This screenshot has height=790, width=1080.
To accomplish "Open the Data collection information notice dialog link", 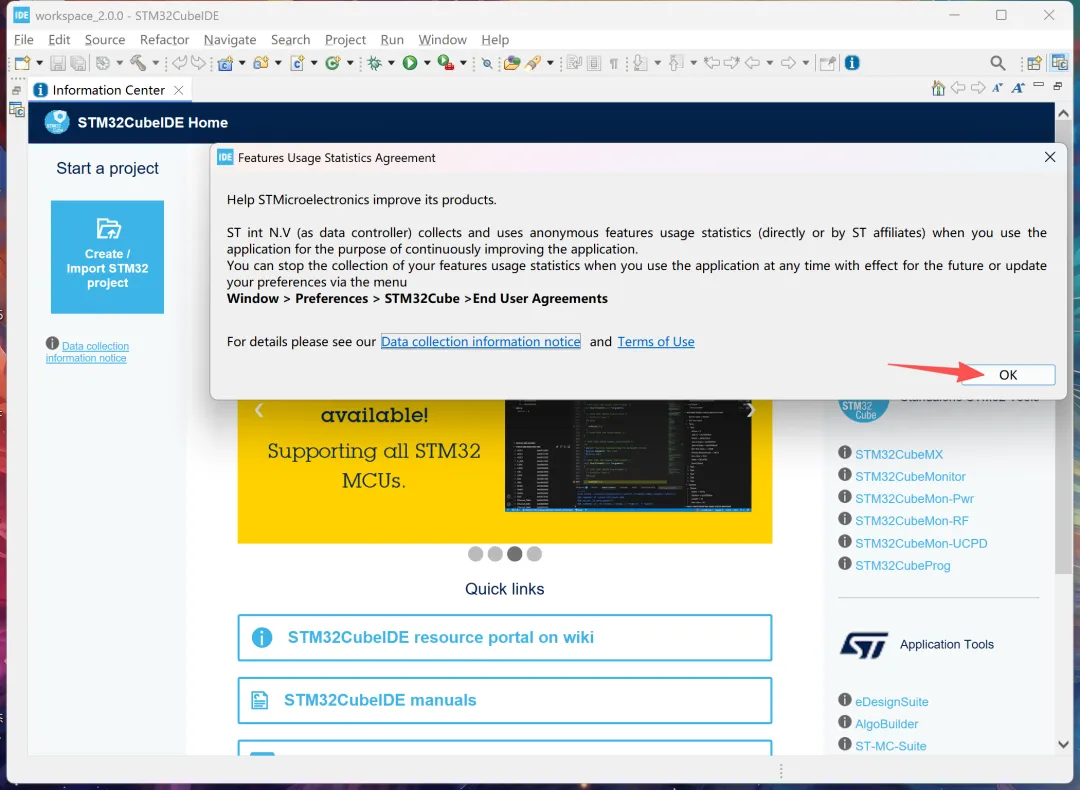I will 481,342.
